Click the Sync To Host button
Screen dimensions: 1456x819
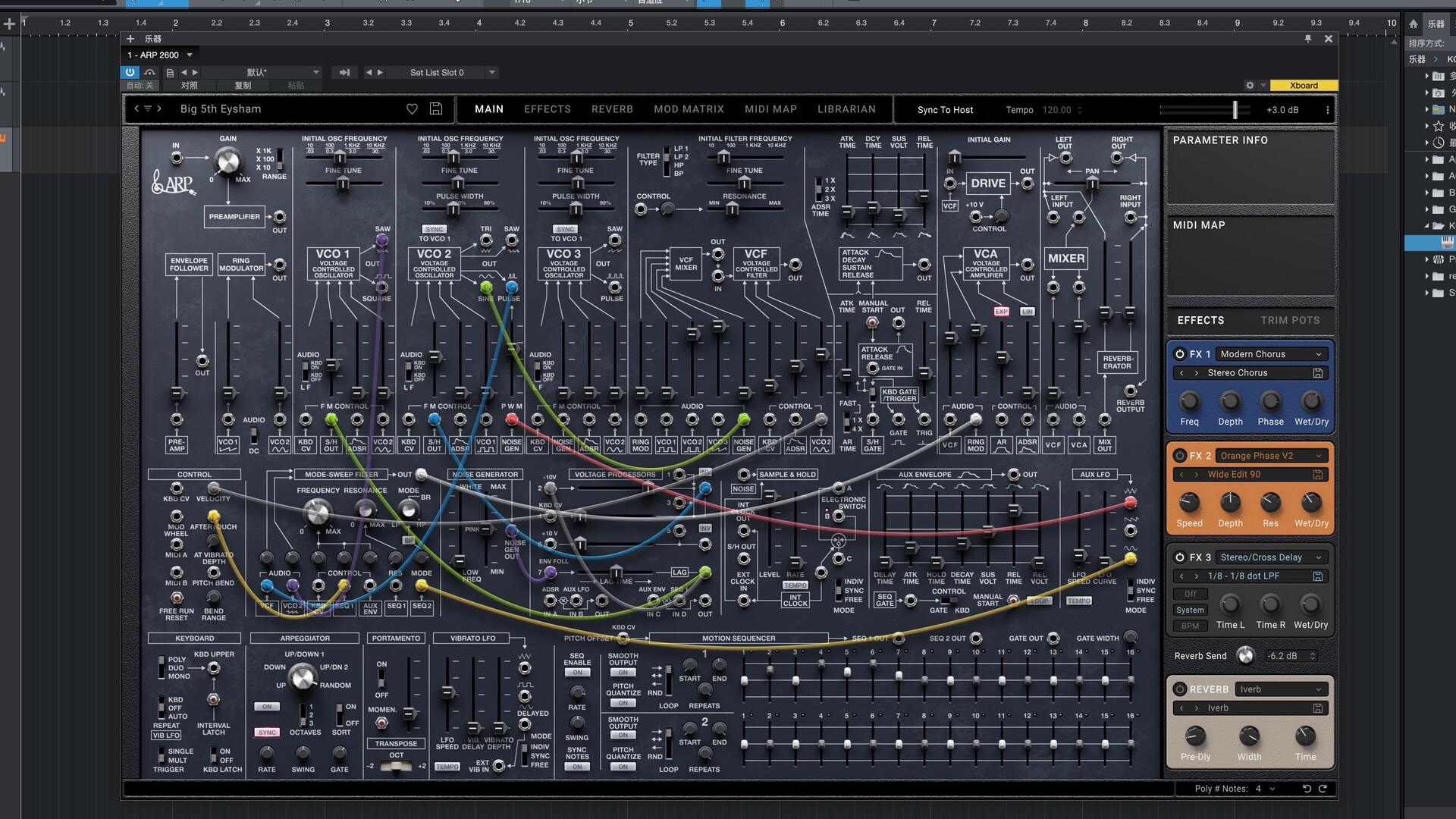pyautogui.click(x=945, y=110)
